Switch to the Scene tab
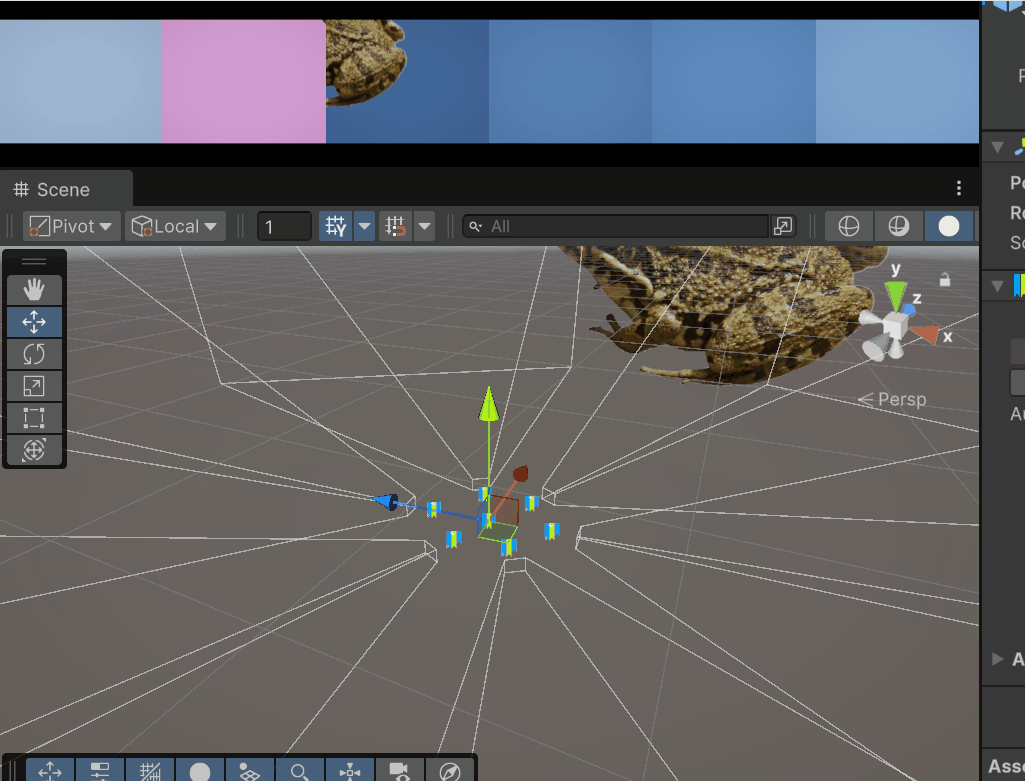Screen dimensions: 1025x781 [63, 190]
